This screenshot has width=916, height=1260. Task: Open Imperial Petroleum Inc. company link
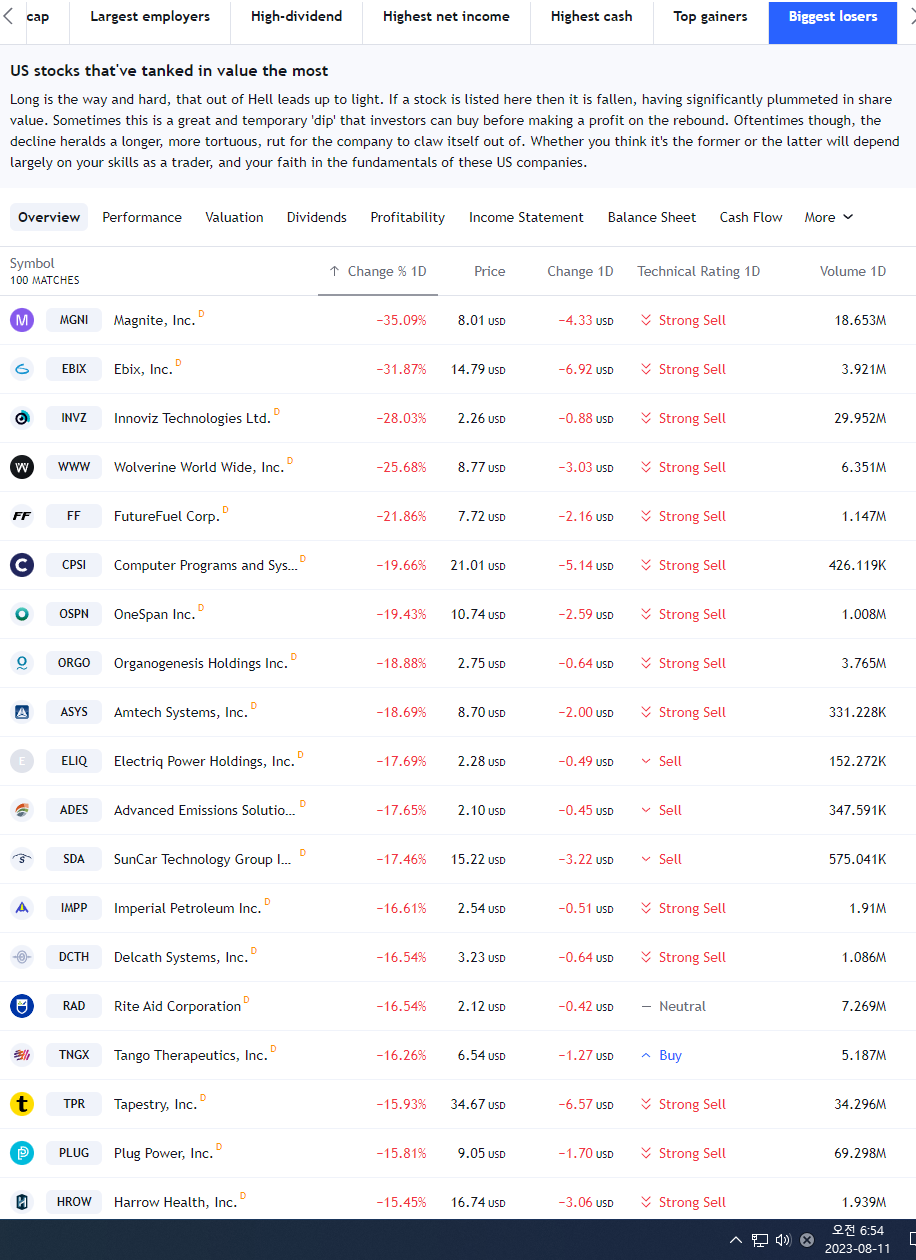point(187,909)
